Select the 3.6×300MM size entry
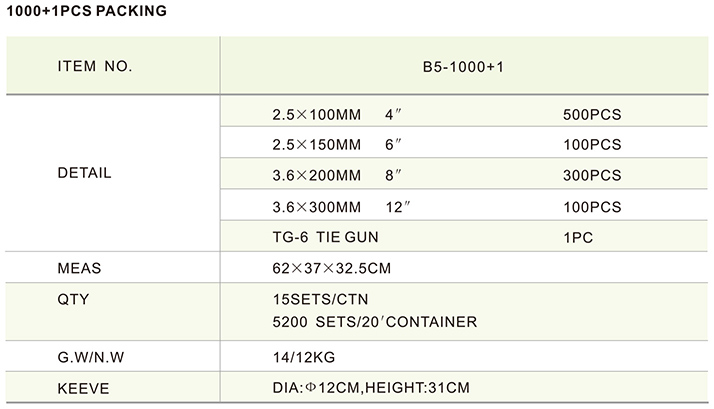 click(316, 207)
